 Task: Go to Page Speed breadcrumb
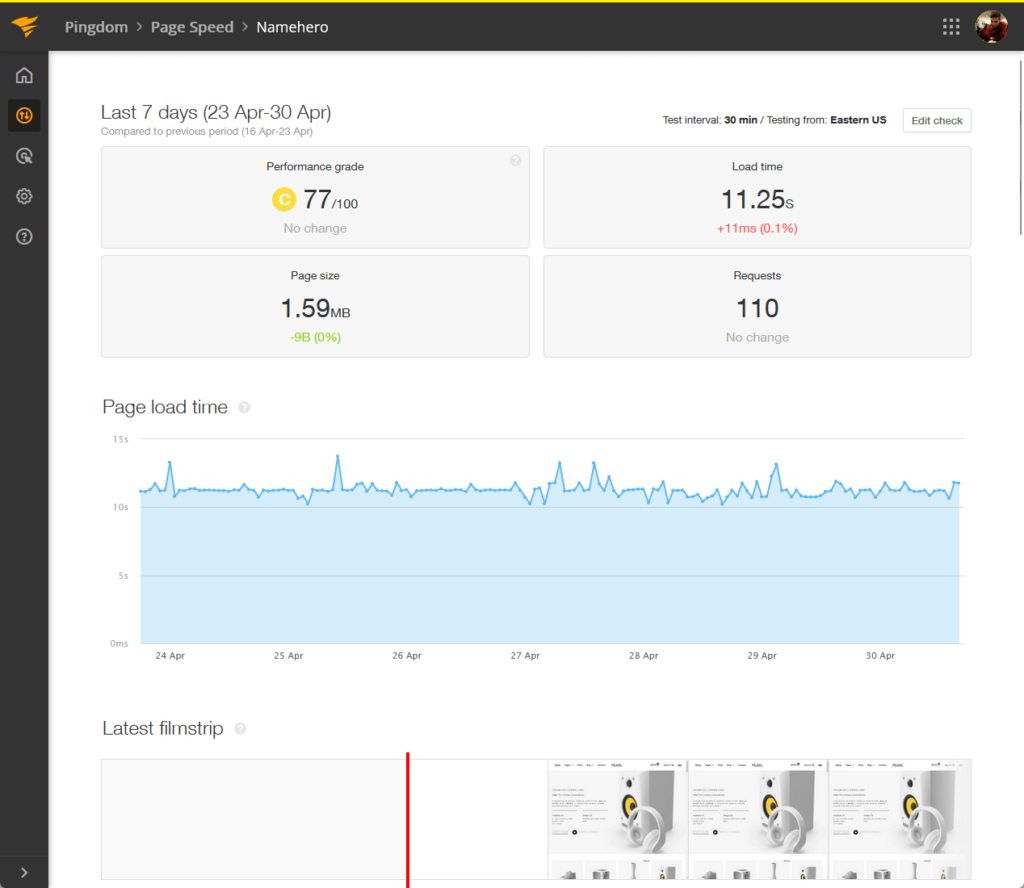pos(192,27)
